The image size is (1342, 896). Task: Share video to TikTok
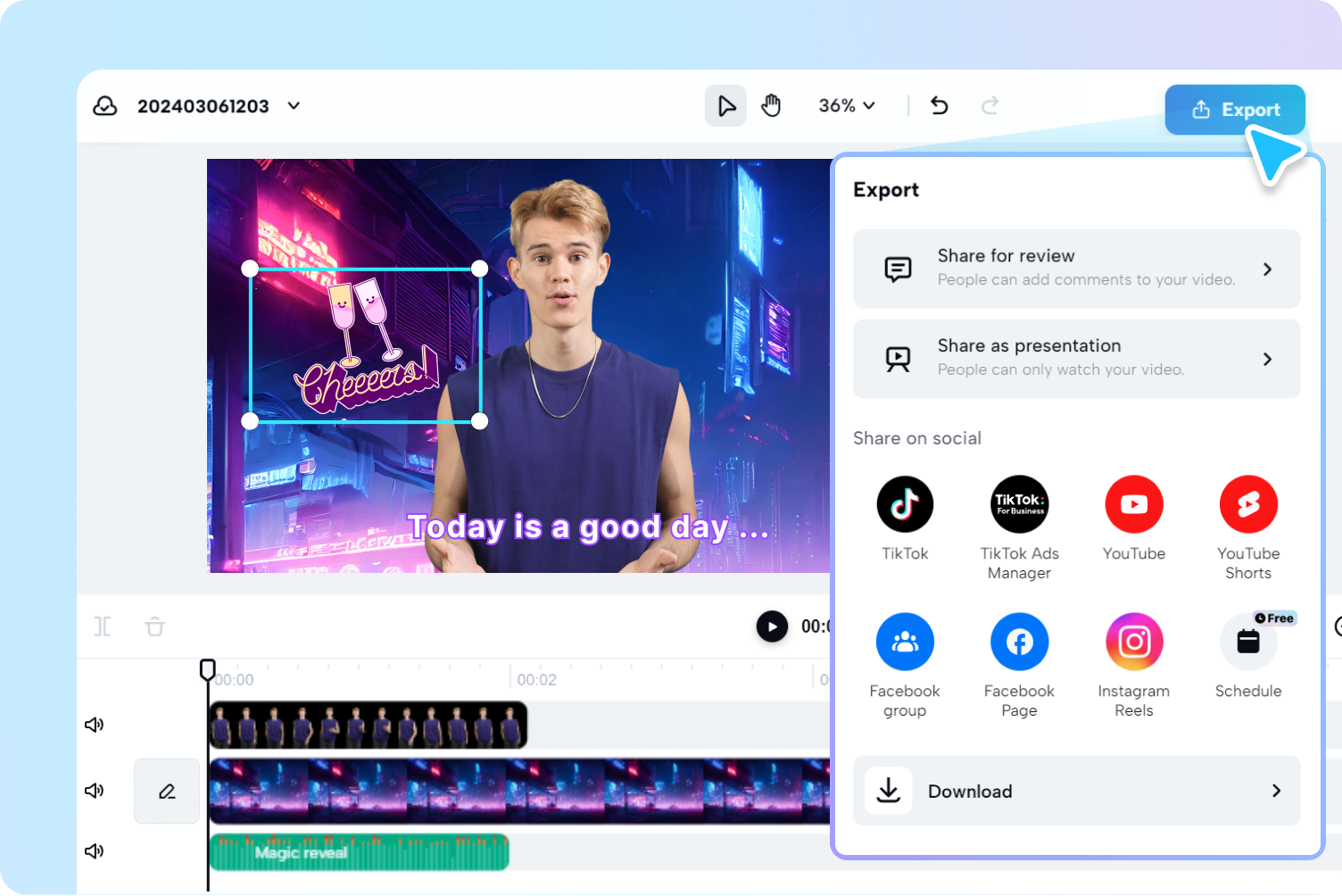[905, 504]
